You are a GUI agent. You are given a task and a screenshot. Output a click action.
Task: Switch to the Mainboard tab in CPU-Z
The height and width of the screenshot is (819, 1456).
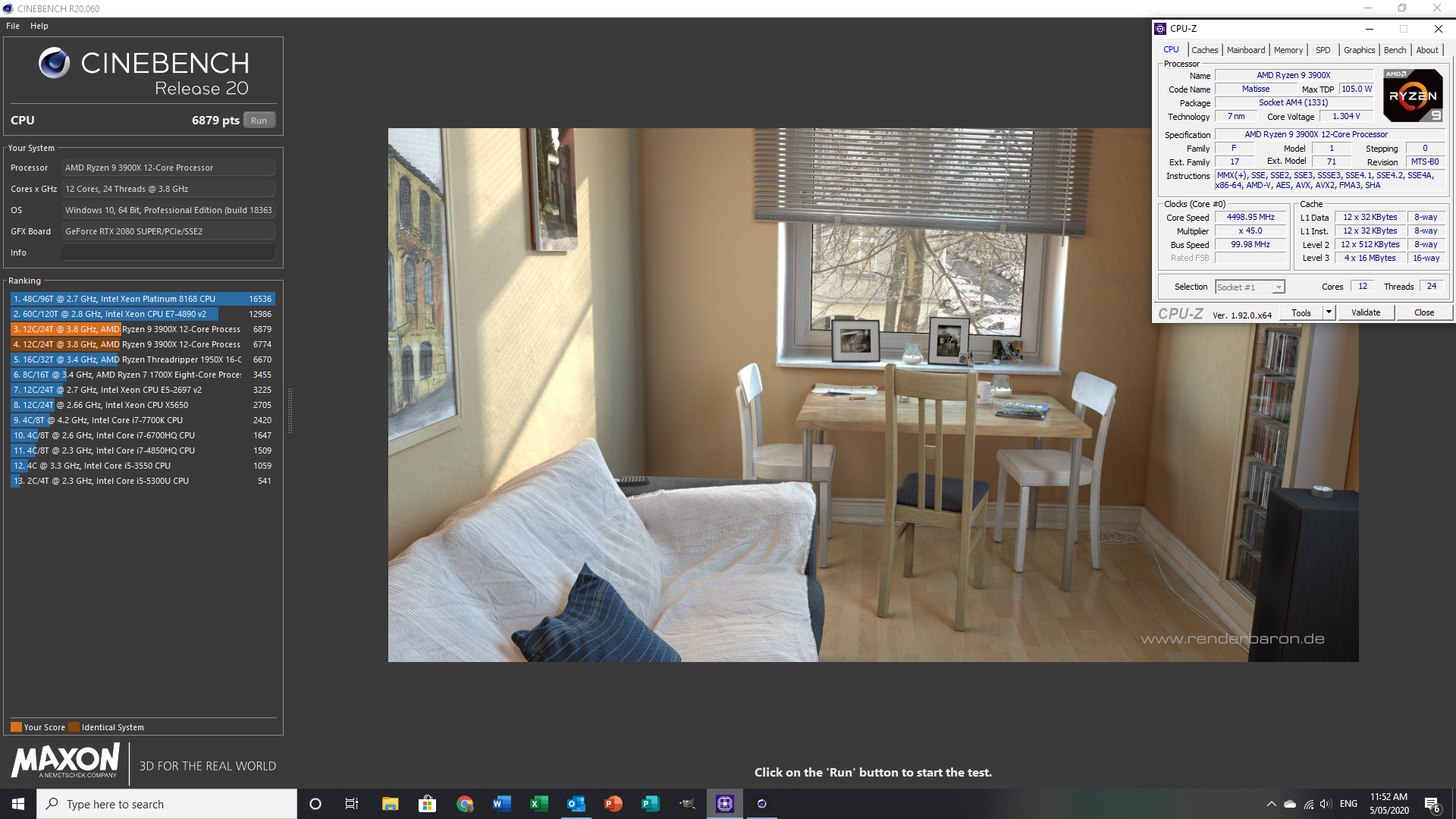click(1246, 50)
